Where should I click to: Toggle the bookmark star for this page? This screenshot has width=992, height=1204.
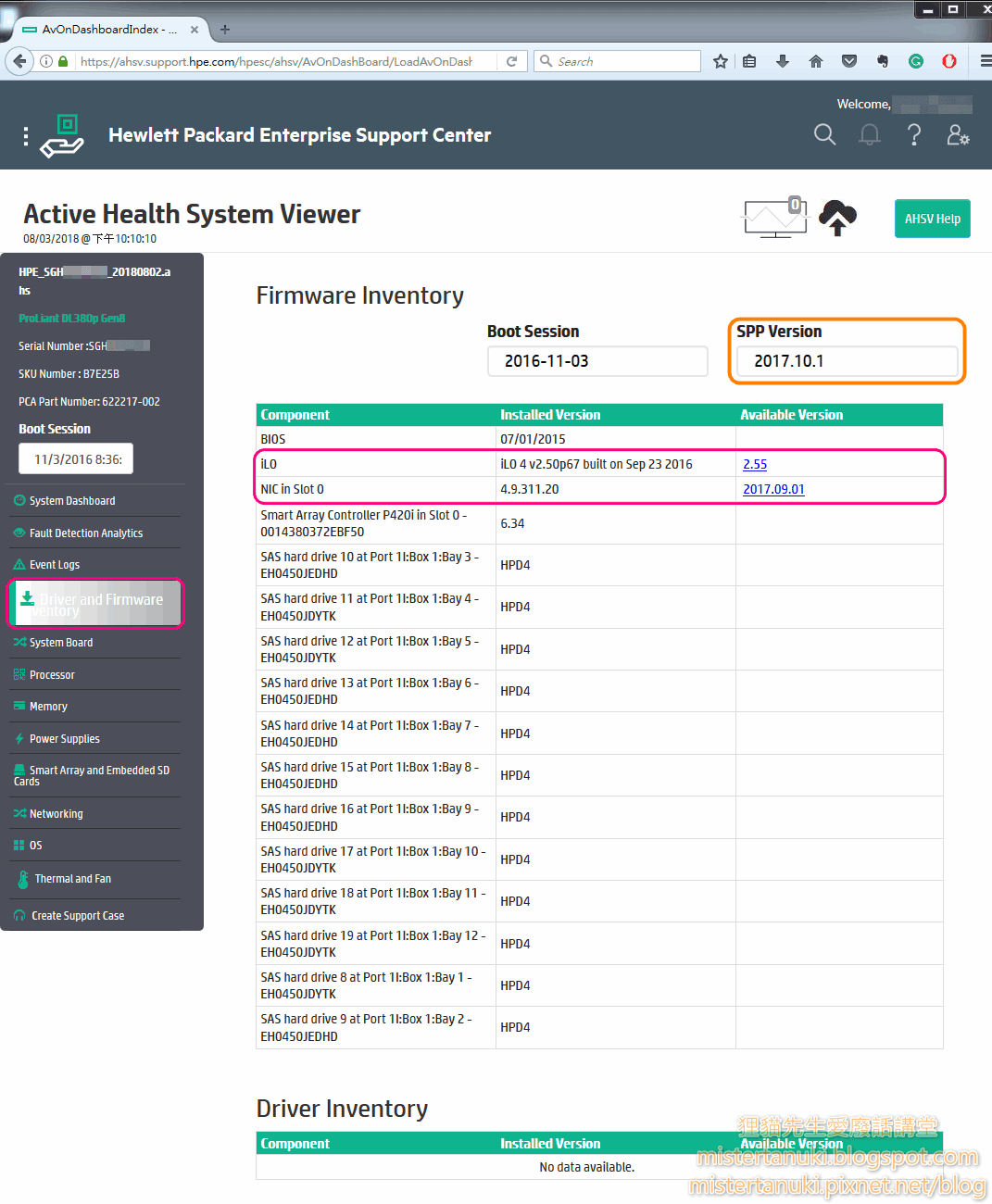(720, 61)
